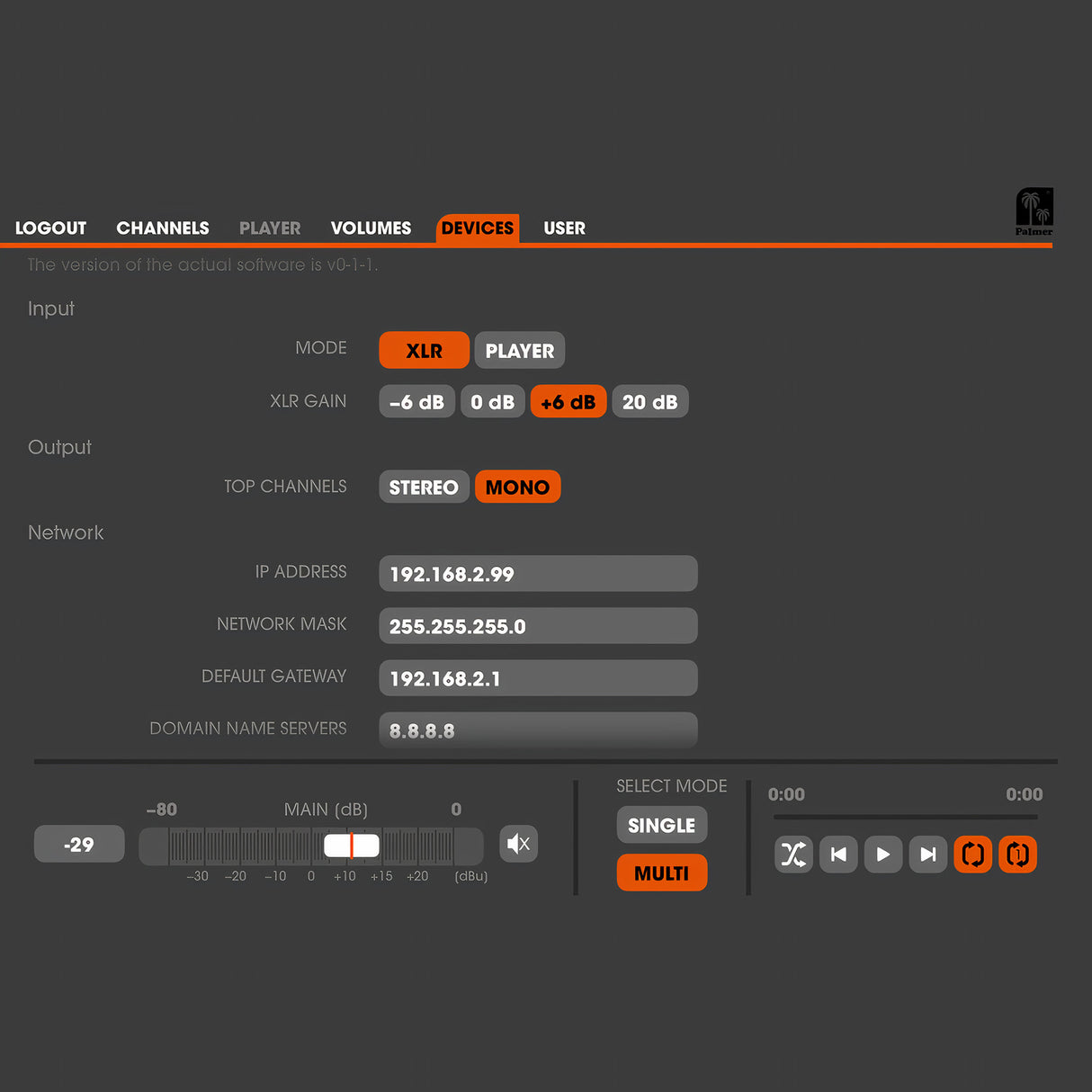Viewport: 1092px width, 1092px height.
Task: Open the USER tab
Action: click(564, 228)
